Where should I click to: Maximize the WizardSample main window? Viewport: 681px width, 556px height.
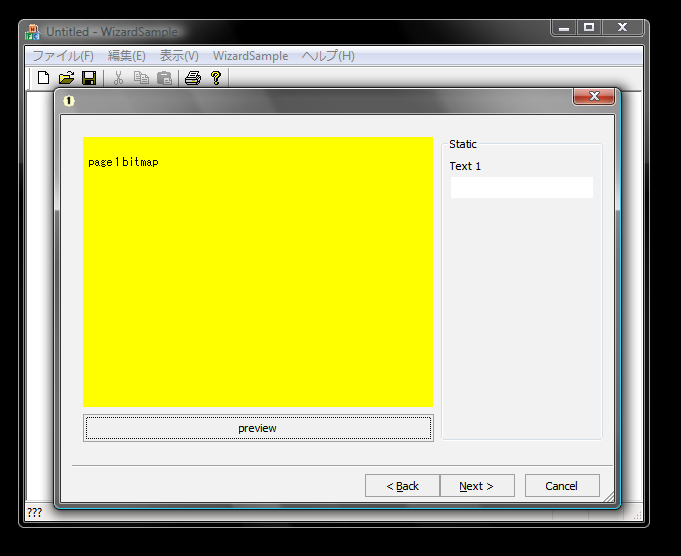pyautogui.click(x=589, y=27)
